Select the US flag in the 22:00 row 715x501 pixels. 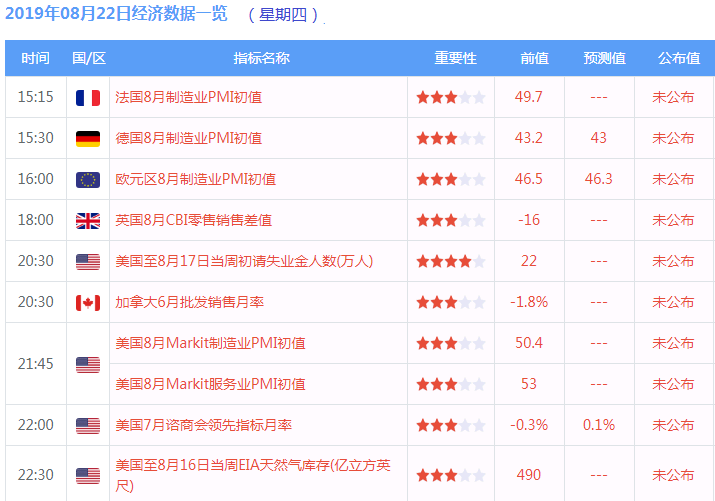pyautogui.click(x=88, y=426)
